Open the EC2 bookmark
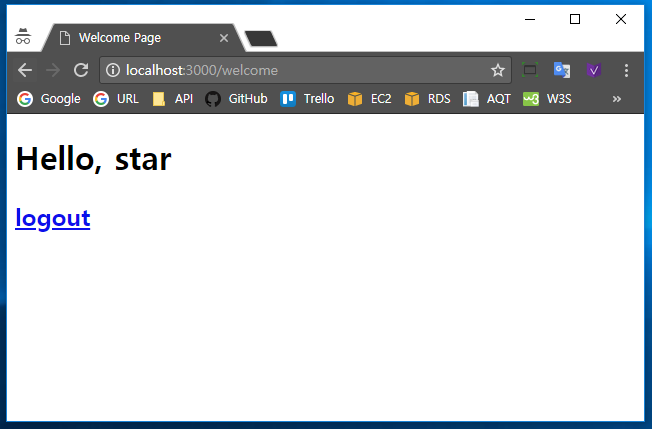The width and height of the screenshot is (652, 429). pyautogui.click(x=369, y=99)
